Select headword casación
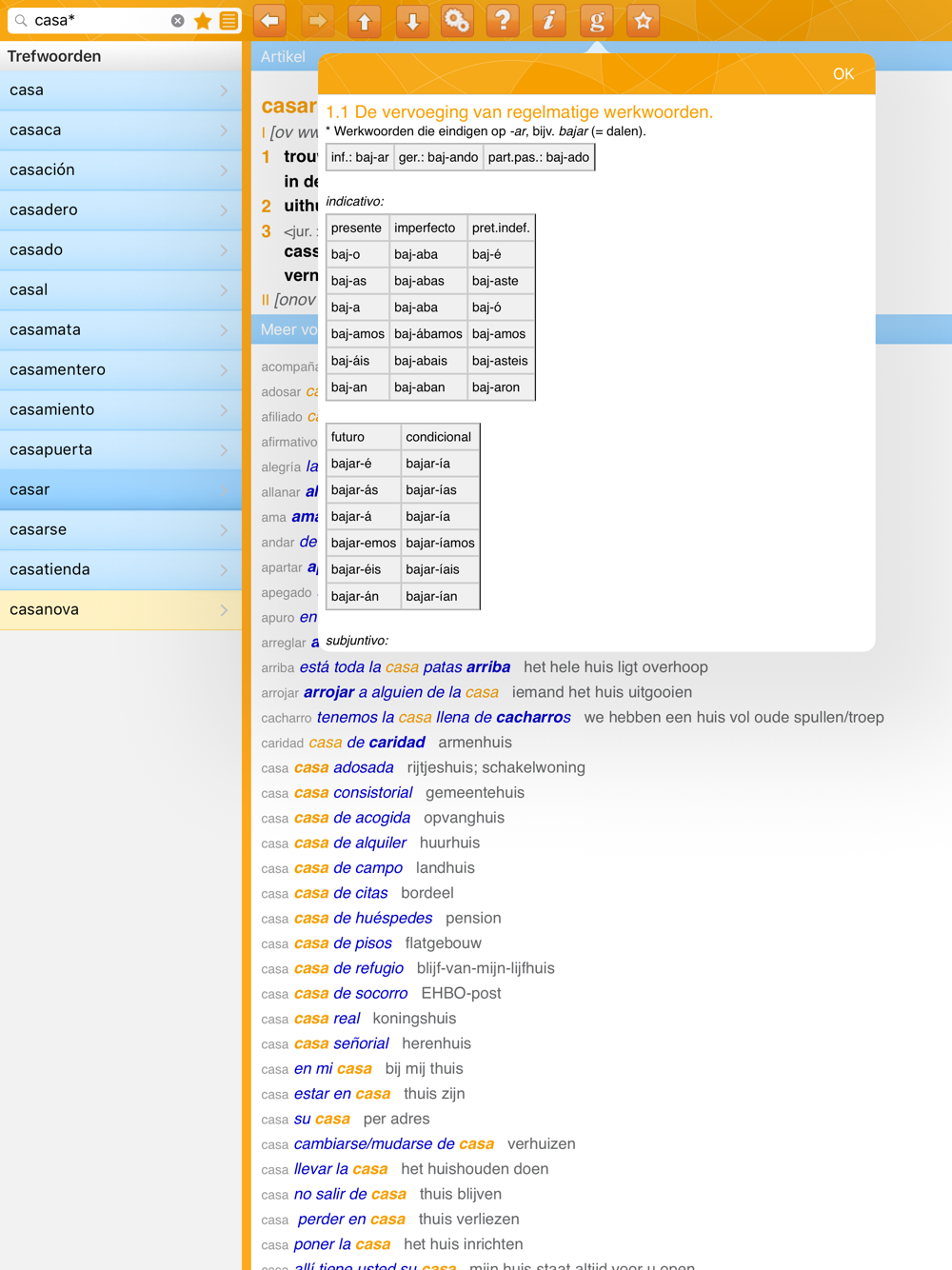This screenshot has width=952, height=1270. pos(121,170)
